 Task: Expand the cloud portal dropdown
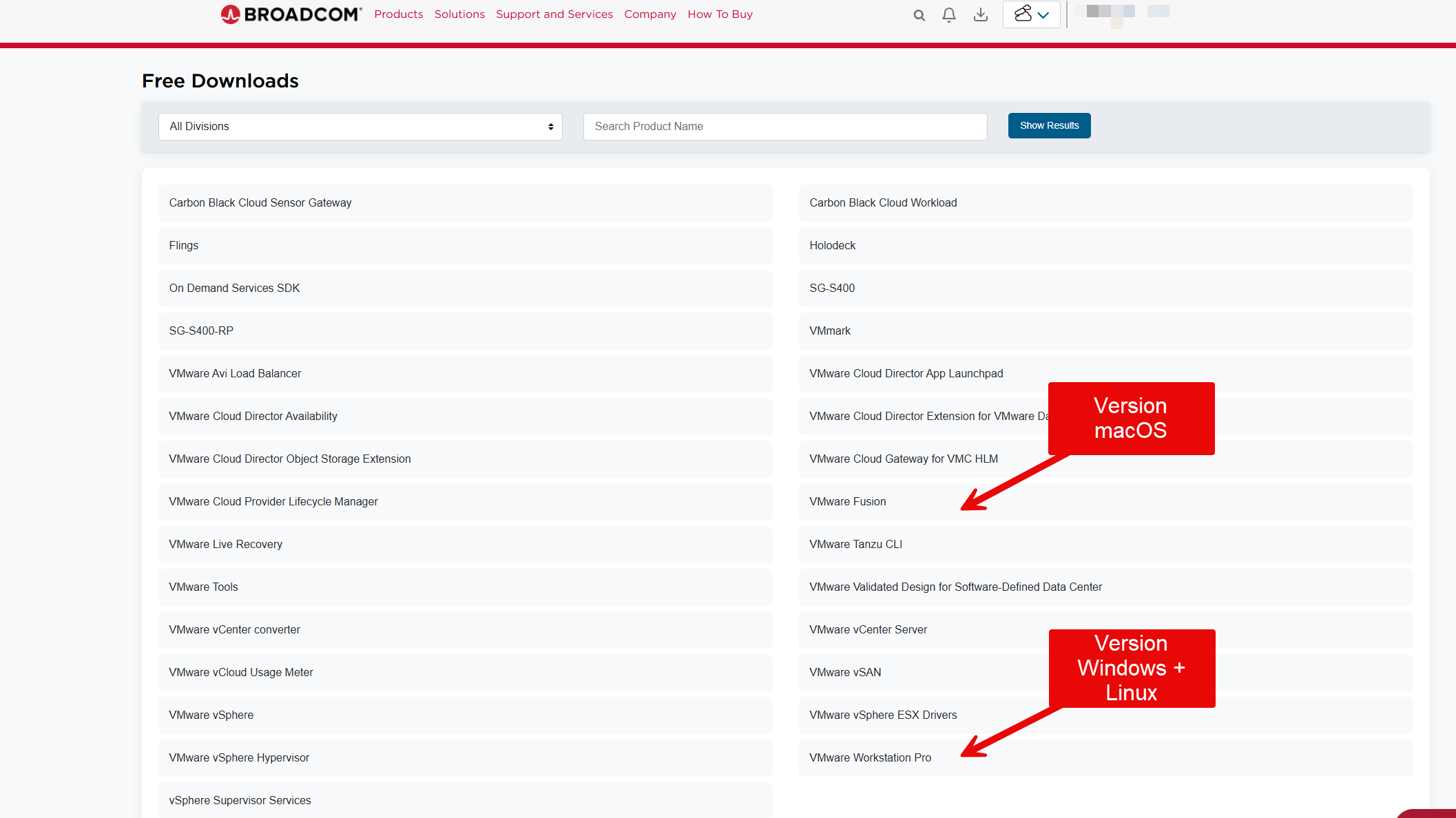pyautogui.click(x=1031, y=14)
